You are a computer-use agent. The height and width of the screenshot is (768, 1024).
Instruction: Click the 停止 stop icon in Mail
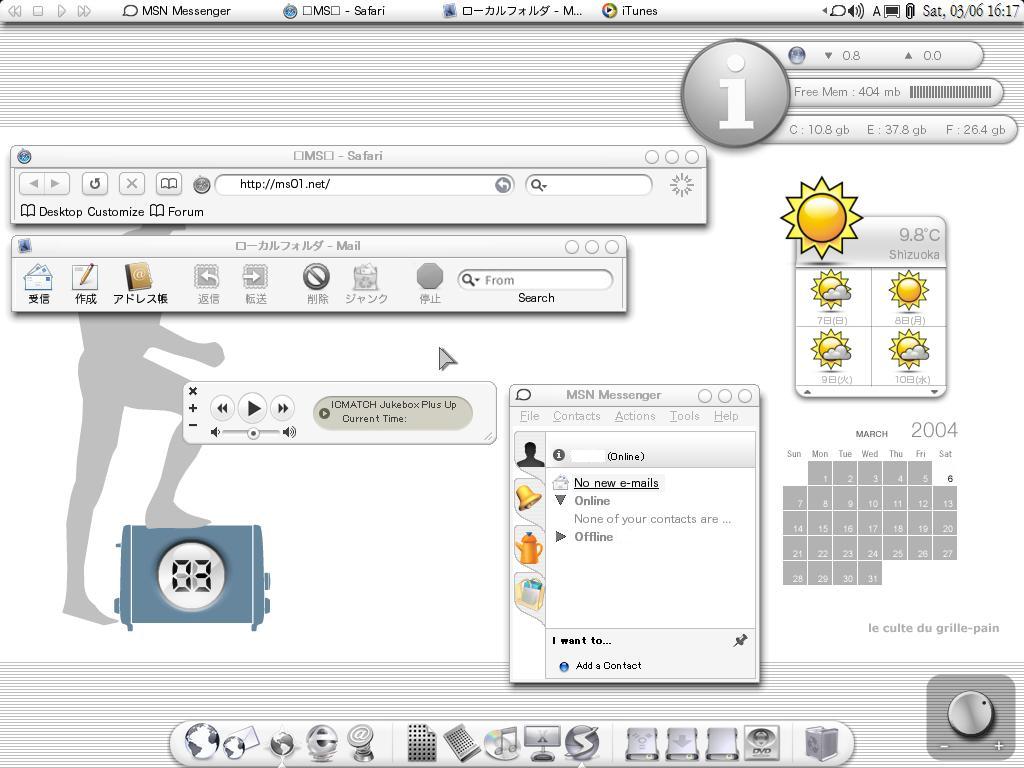tap(430, 284)
